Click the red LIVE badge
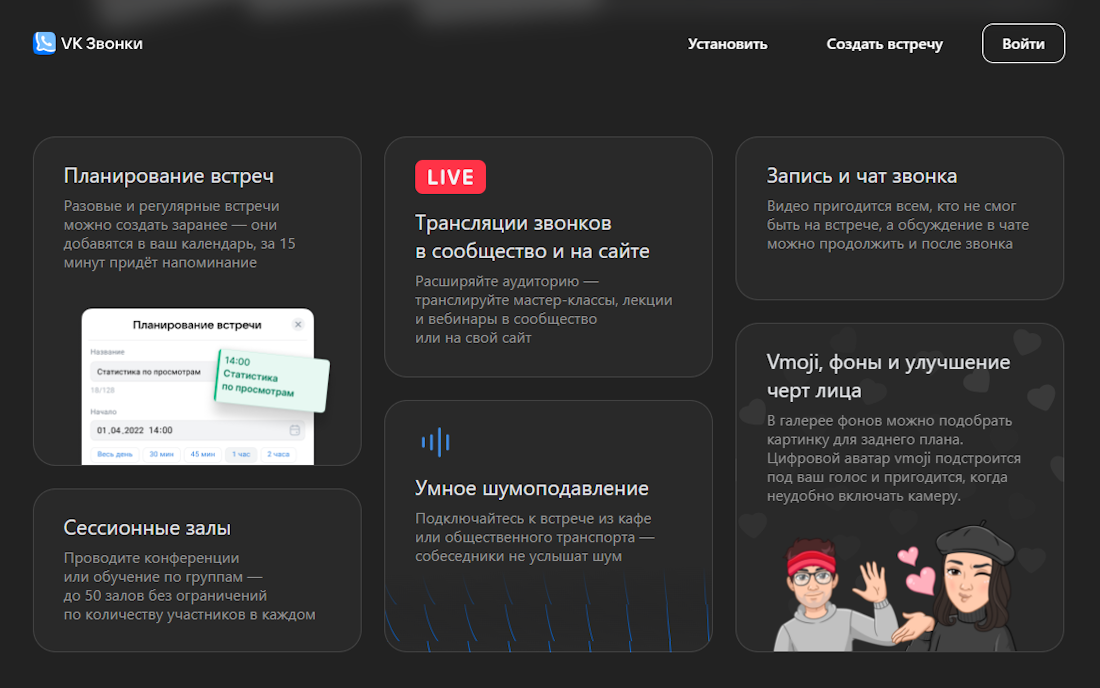Viewport: 1100px width, 688px height. coord(450,176)
